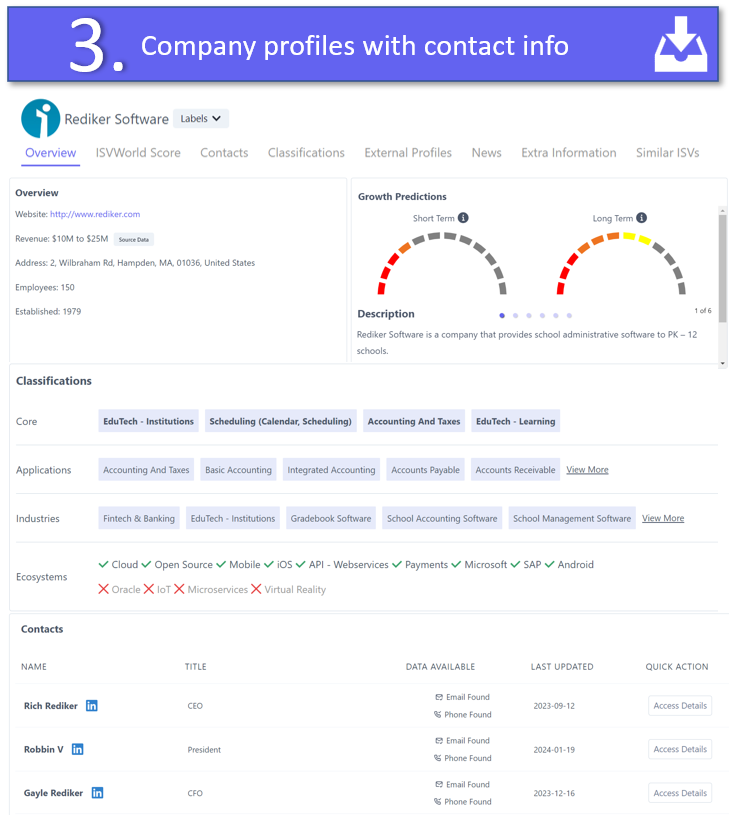Select the sixth description carousel dot
Image resolution: width=729 pixels, height=815 pixels.
[569, 316]
